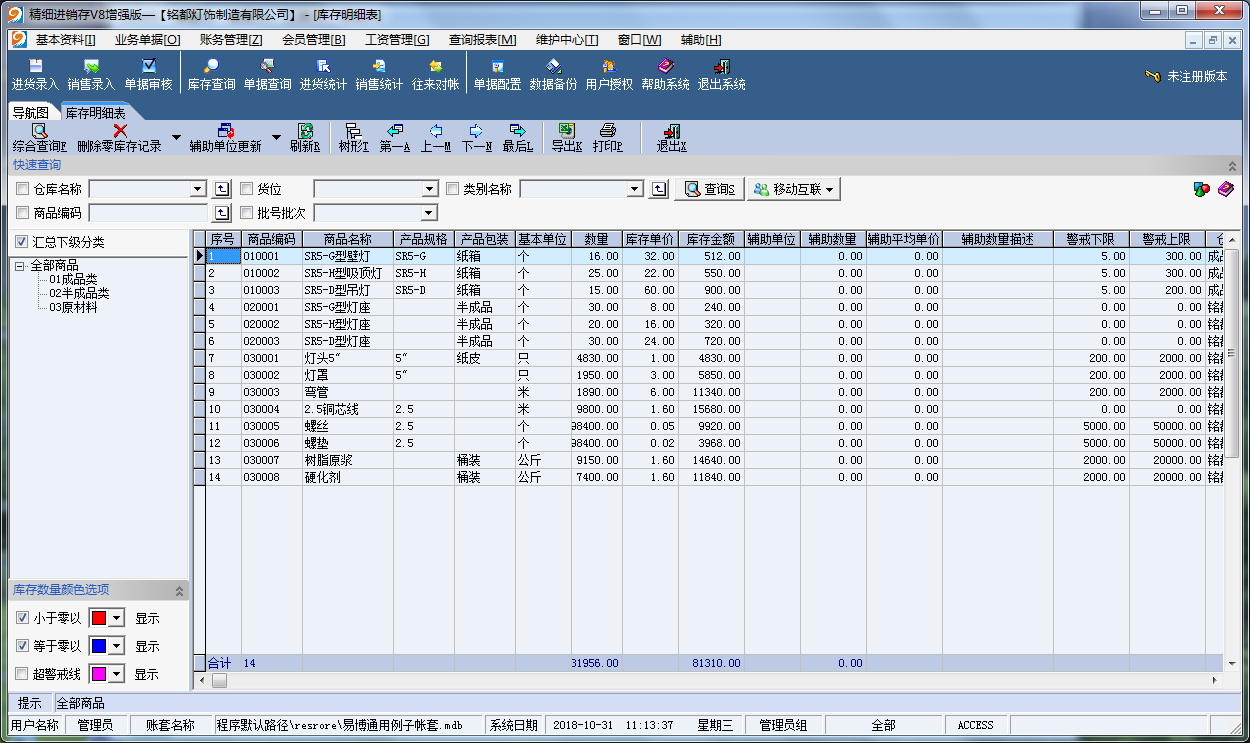This screenshot has width=1250, height=743.
Task: Collapse the 库存数量颜色选项 panel
Action: [179, 590]
